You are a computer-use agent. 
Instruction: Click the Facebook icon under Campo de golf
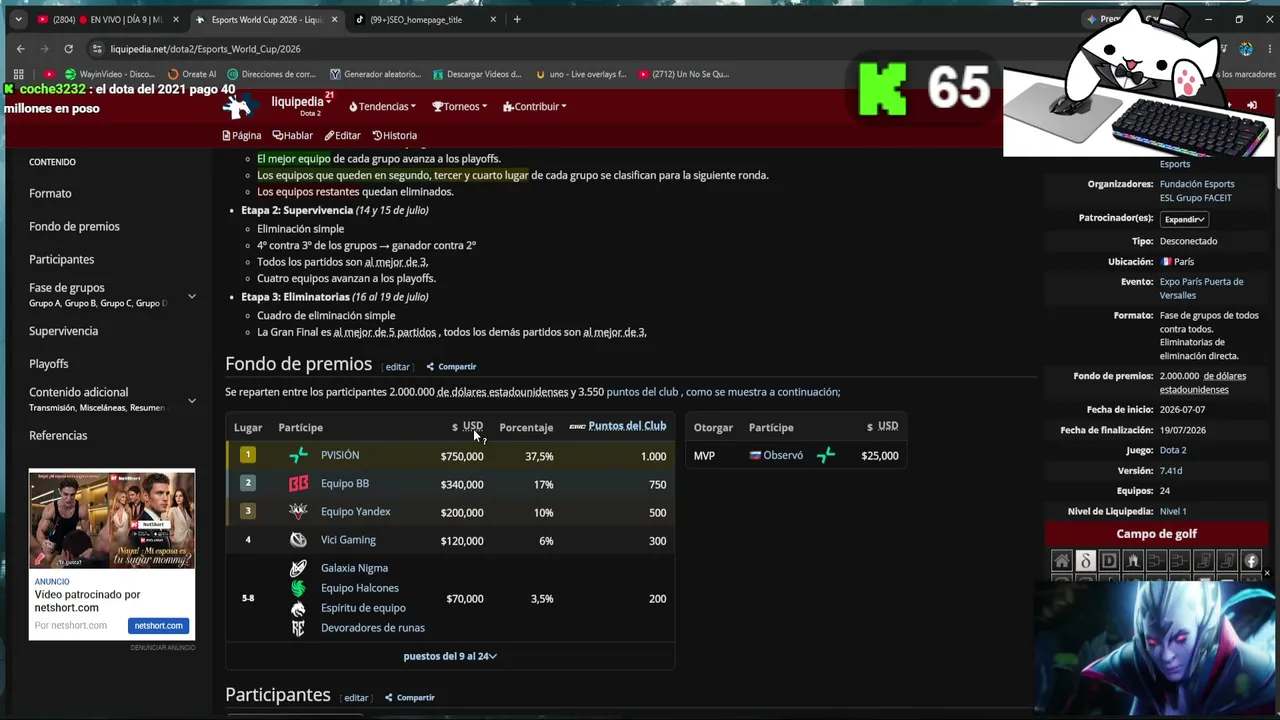pos(1252,561)
